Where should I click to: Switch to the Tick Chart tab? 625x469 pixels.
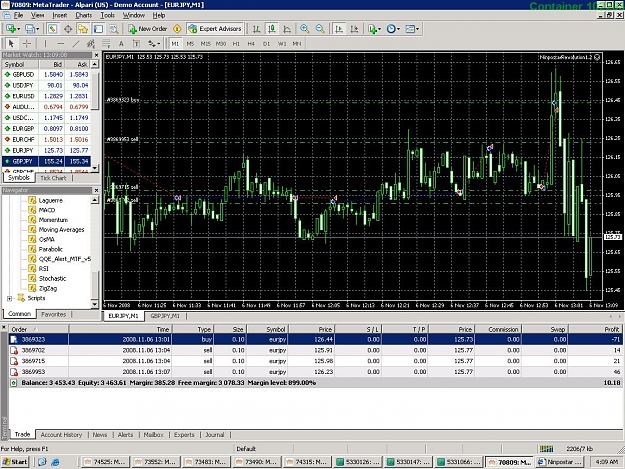(x=53, y=178)
